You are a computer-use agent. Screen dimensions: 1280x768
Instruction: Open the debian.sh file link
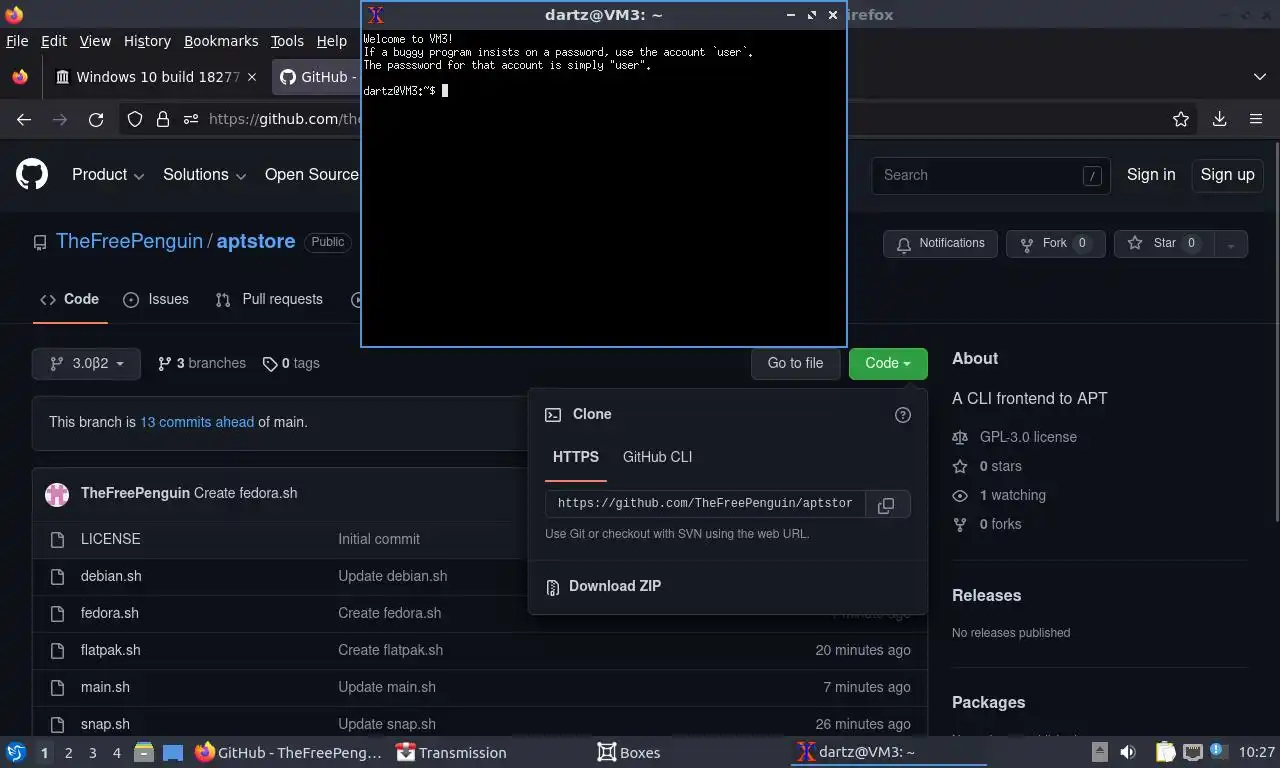click(x=111, y=576)
